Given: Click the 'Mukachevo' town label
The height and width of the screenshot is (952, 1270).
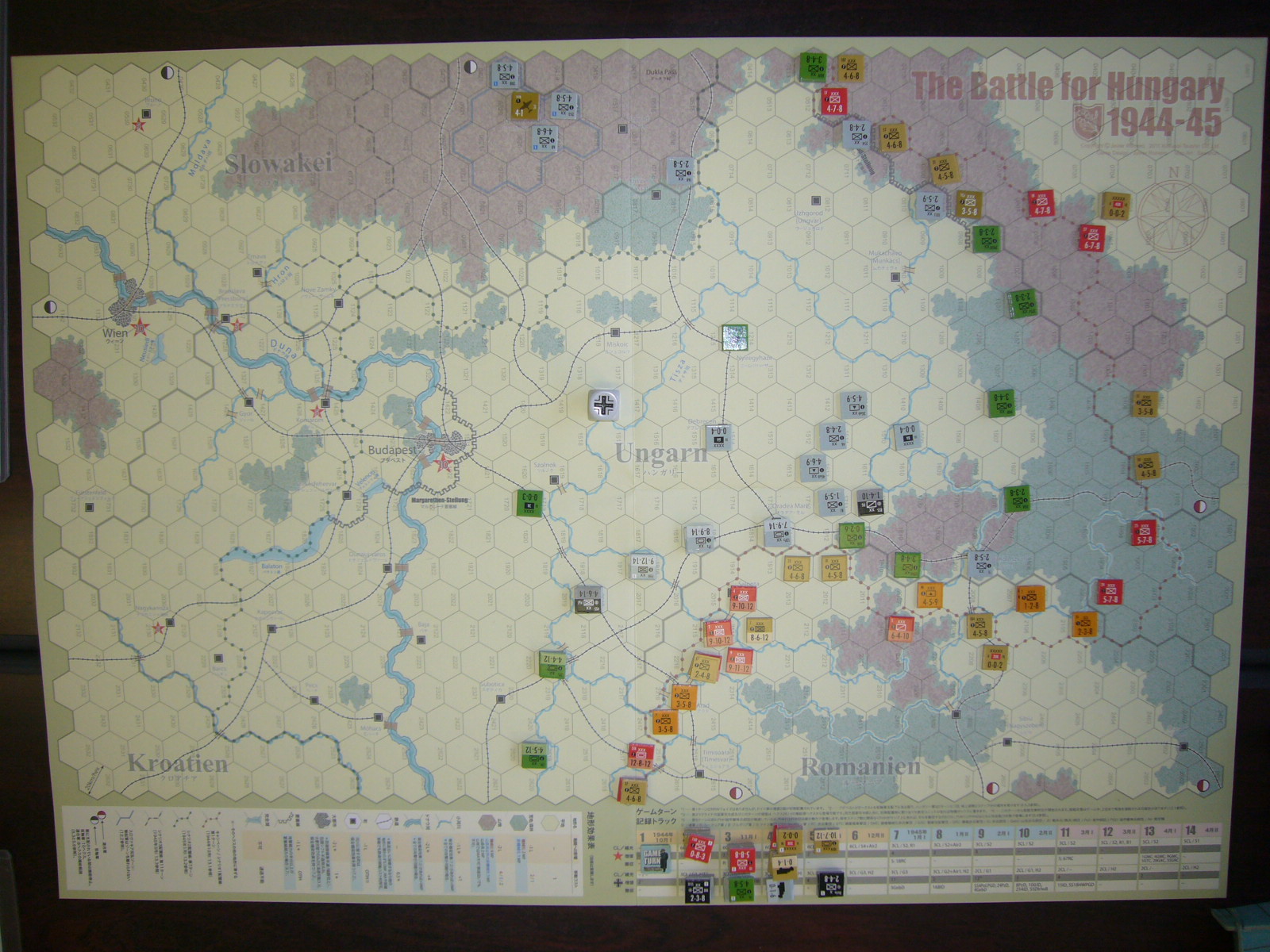Looking at the screenshot, I should [x=884, y=254].
